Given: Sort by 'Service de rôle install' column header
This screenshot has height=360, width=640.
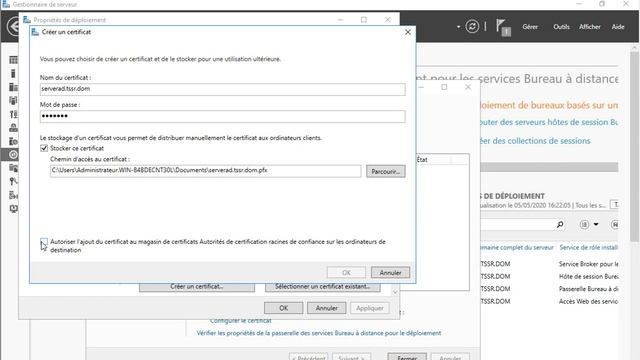Looking at the screenshot, I should (589, 247).
